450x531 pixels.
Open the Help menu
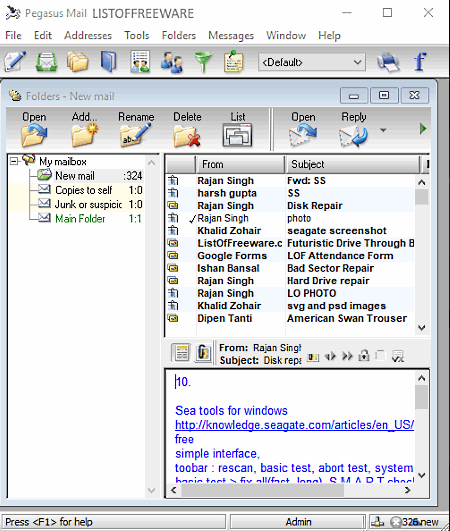[x=329, y=35]
